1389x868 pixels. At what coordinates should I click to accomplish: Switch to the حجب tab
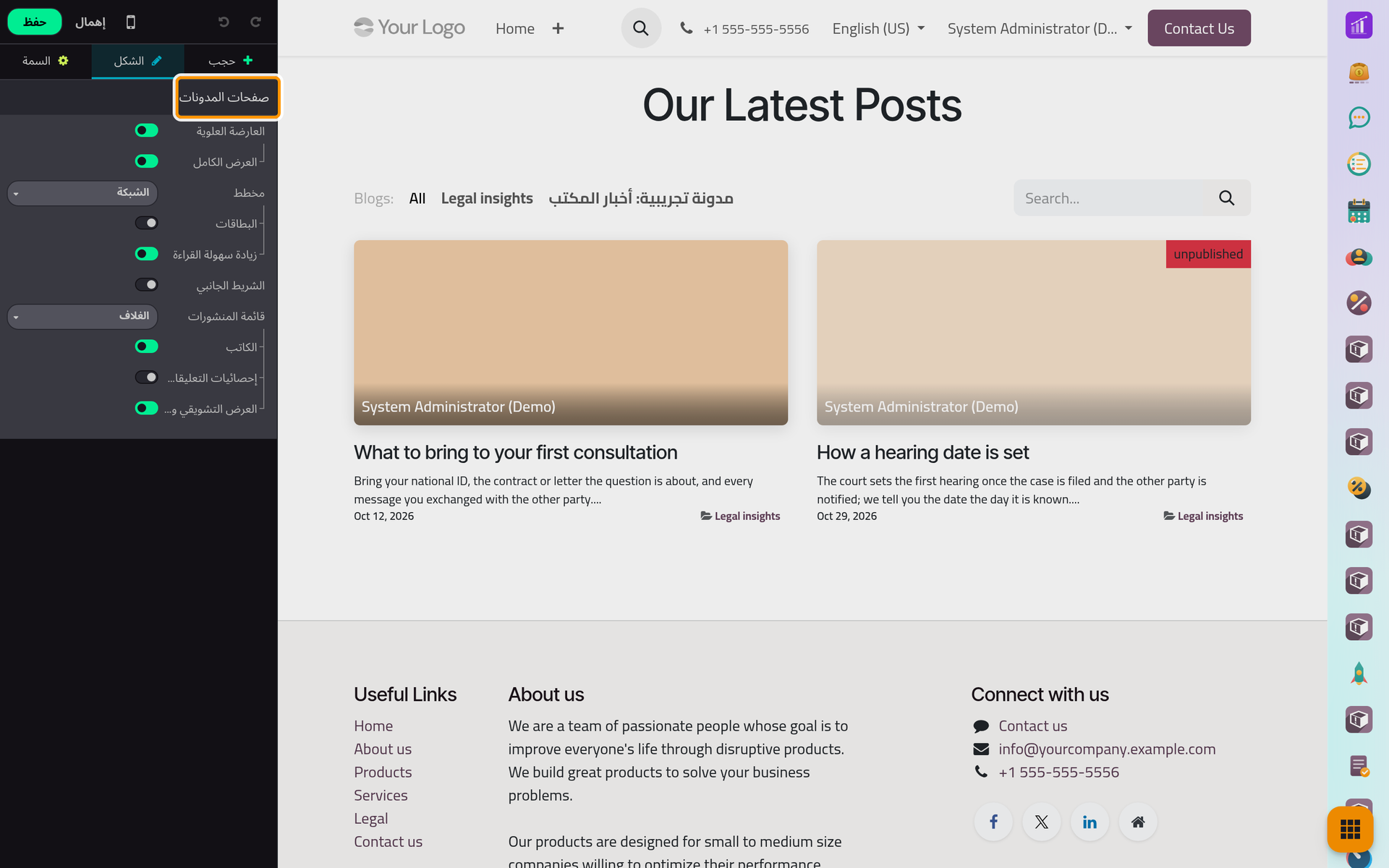231,61
